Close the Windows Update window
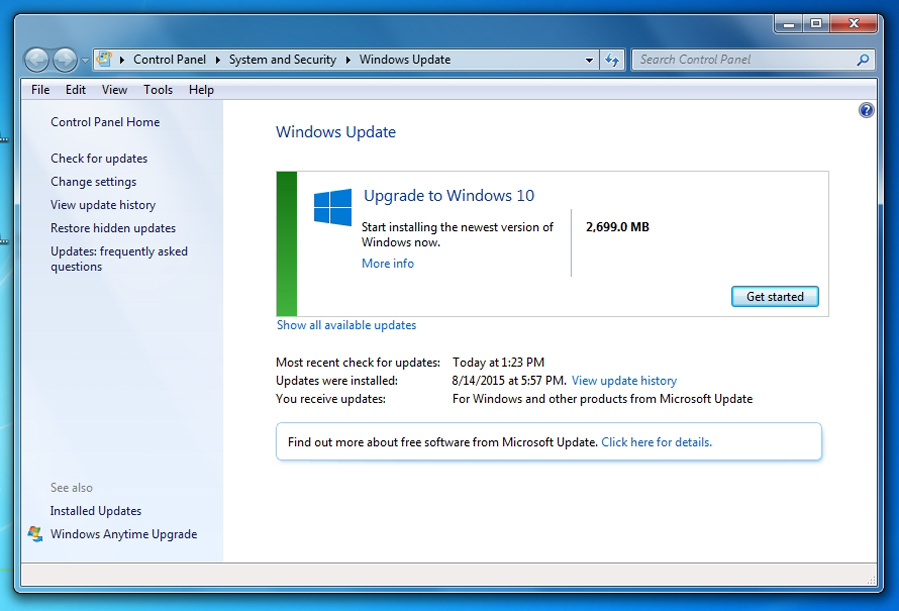Screen dimensions: 899x611 [x=854, y=24]
